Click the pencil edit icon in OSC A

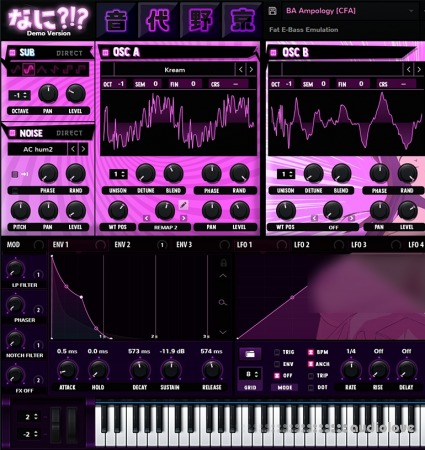coord(183,205)
